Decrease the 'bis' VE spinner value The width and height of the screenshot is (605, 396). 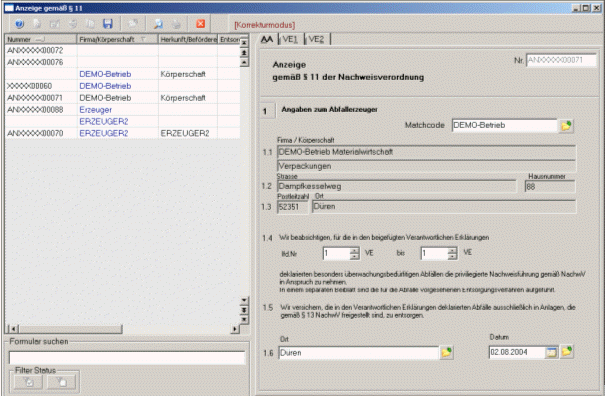(452, 257)
